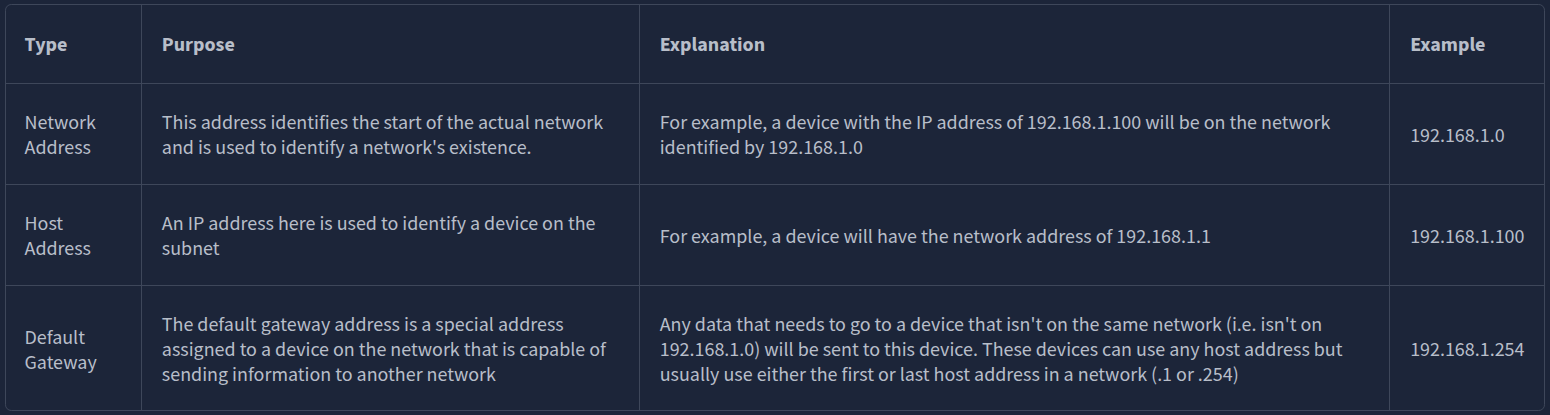Select the Explanation column header
The width and height of the screenshot is (1550, 415).
pos(712,45)
